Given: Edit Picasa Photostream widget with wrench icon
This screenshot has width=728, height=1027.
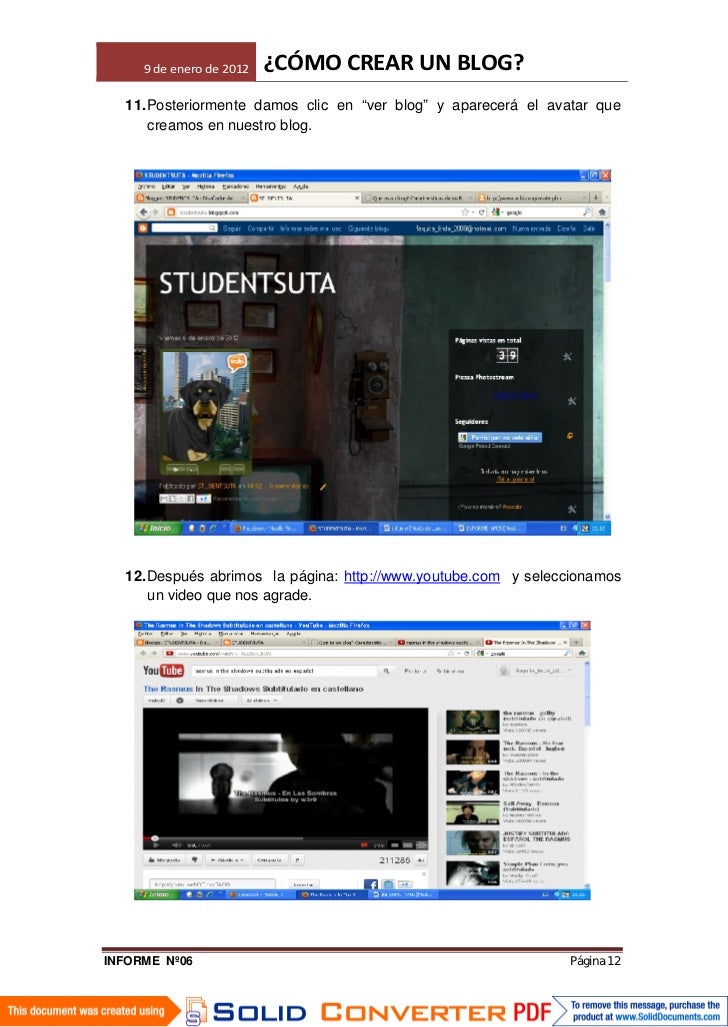Looking at the screenshot, I should 571,401.
